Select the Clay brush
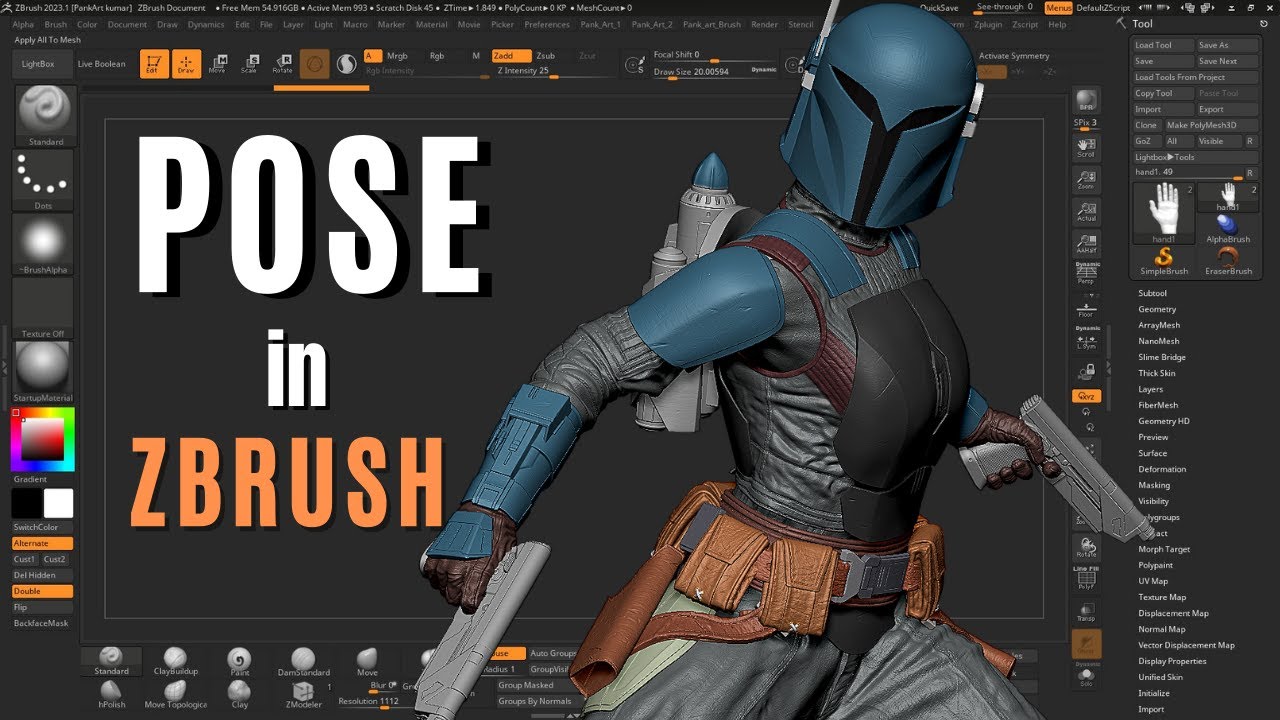 coord(240,694)
